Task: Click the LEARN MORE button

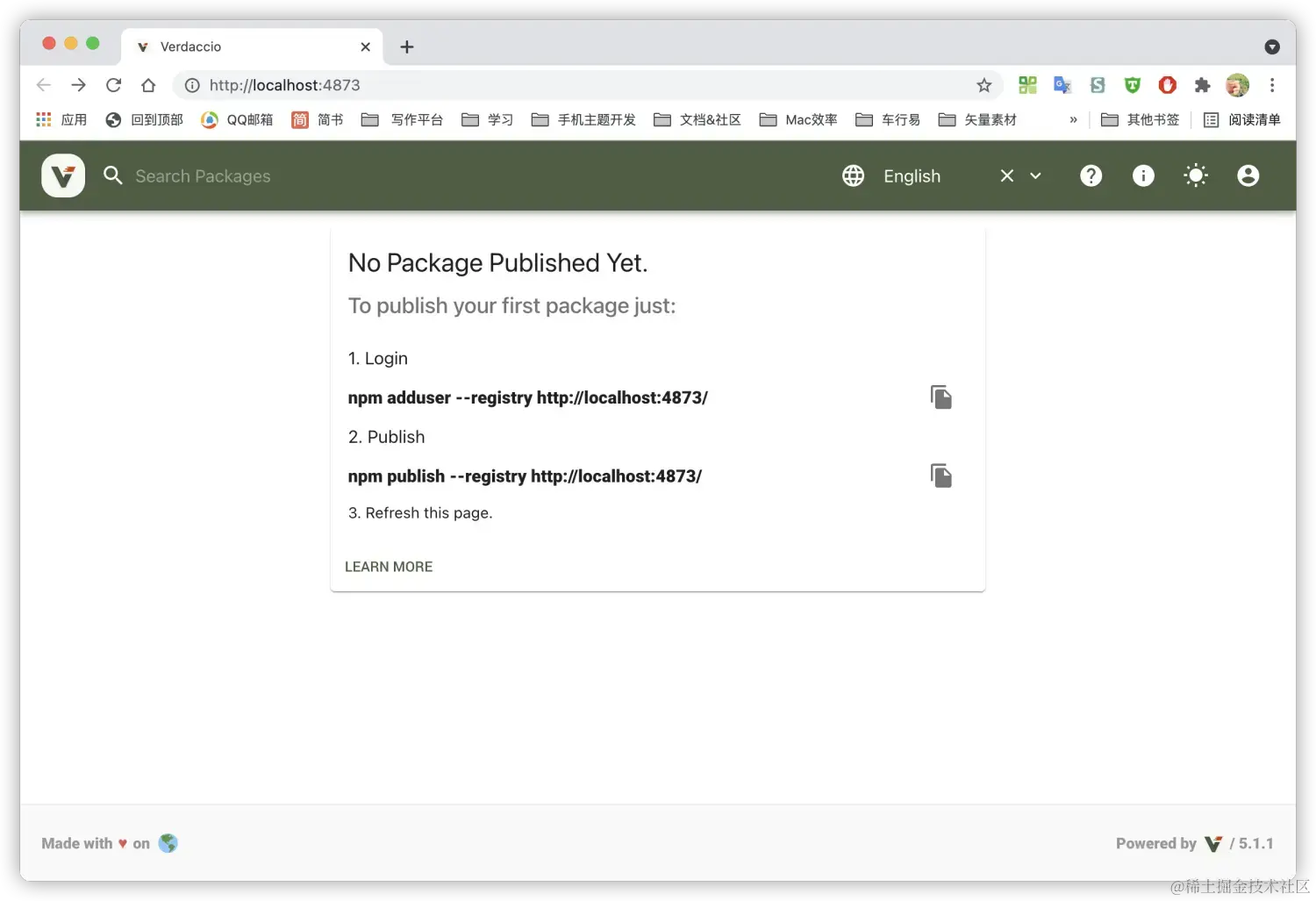Action: (x=389, y=567)
